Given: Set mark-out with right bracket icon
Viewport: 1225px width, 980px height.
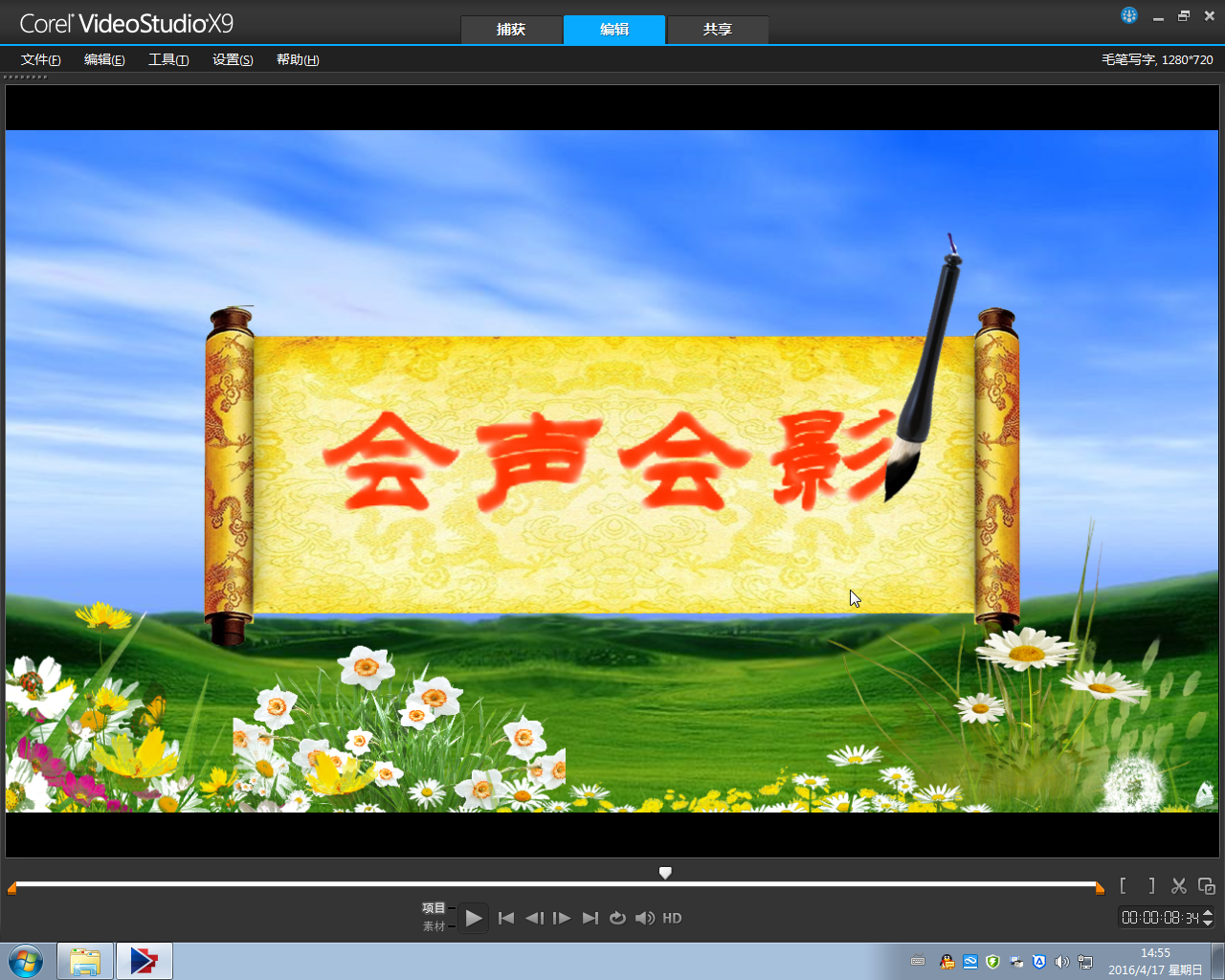Looking at the screenshot, I should [x=1151, y=886].
